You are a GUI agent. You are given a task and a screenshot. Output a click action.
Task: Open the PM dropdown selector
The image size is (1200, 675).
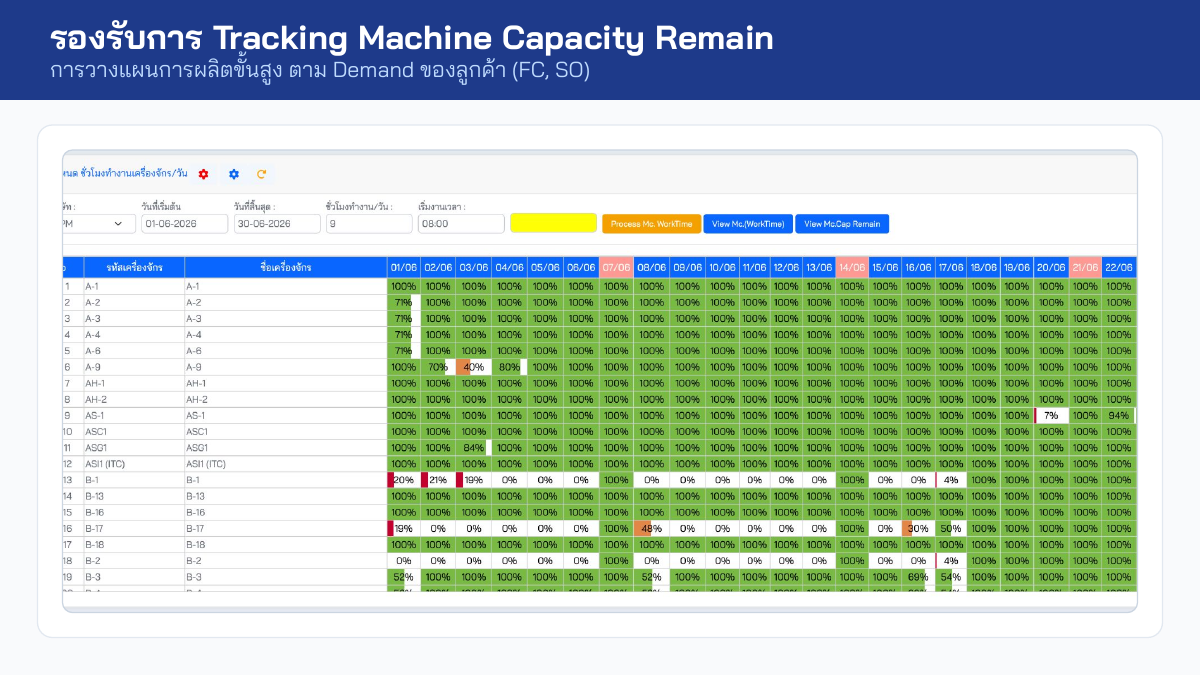(x=98, y=224)
